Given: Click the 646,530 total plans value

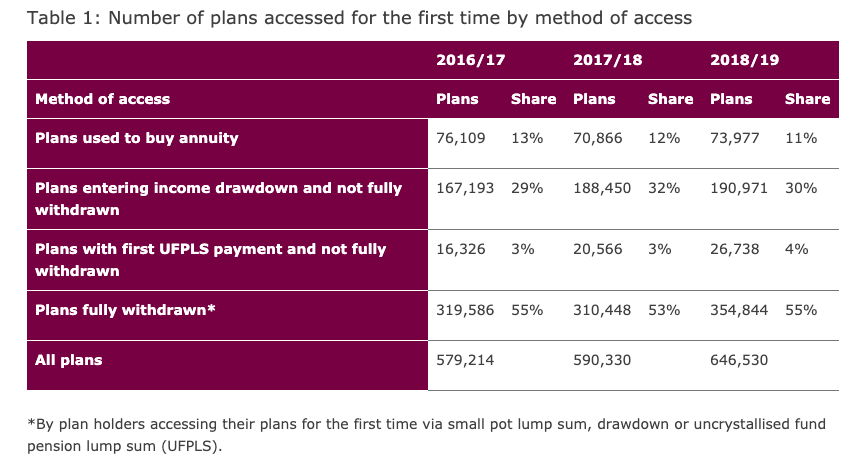Looking at the screenshot, I should pyautogui.click(x=739, y=360).
